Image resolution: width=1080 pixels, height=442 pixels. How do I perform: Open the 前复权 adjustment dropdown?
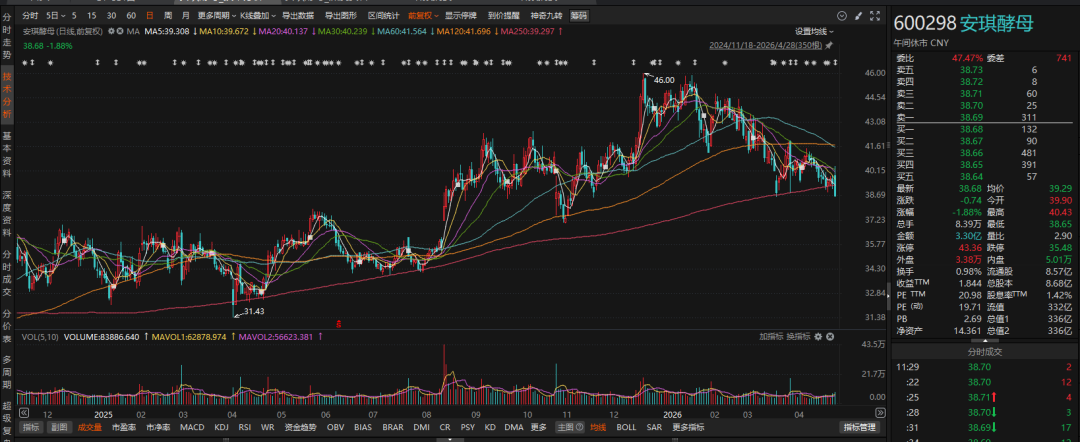coord(423,17)
